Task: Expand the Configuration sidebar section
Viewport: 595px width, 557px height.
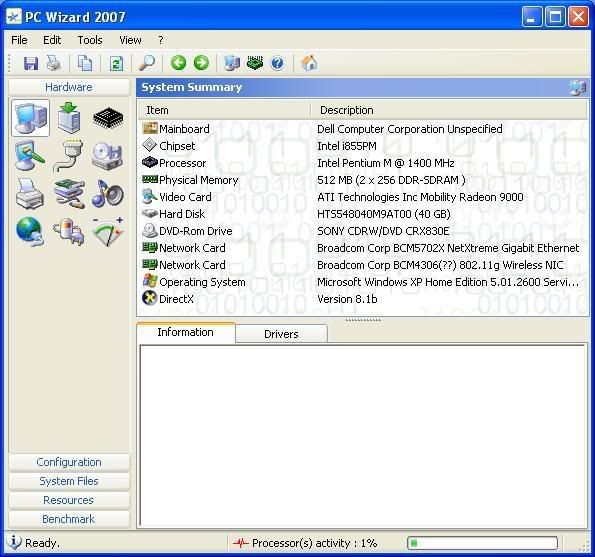Action: 69,462
